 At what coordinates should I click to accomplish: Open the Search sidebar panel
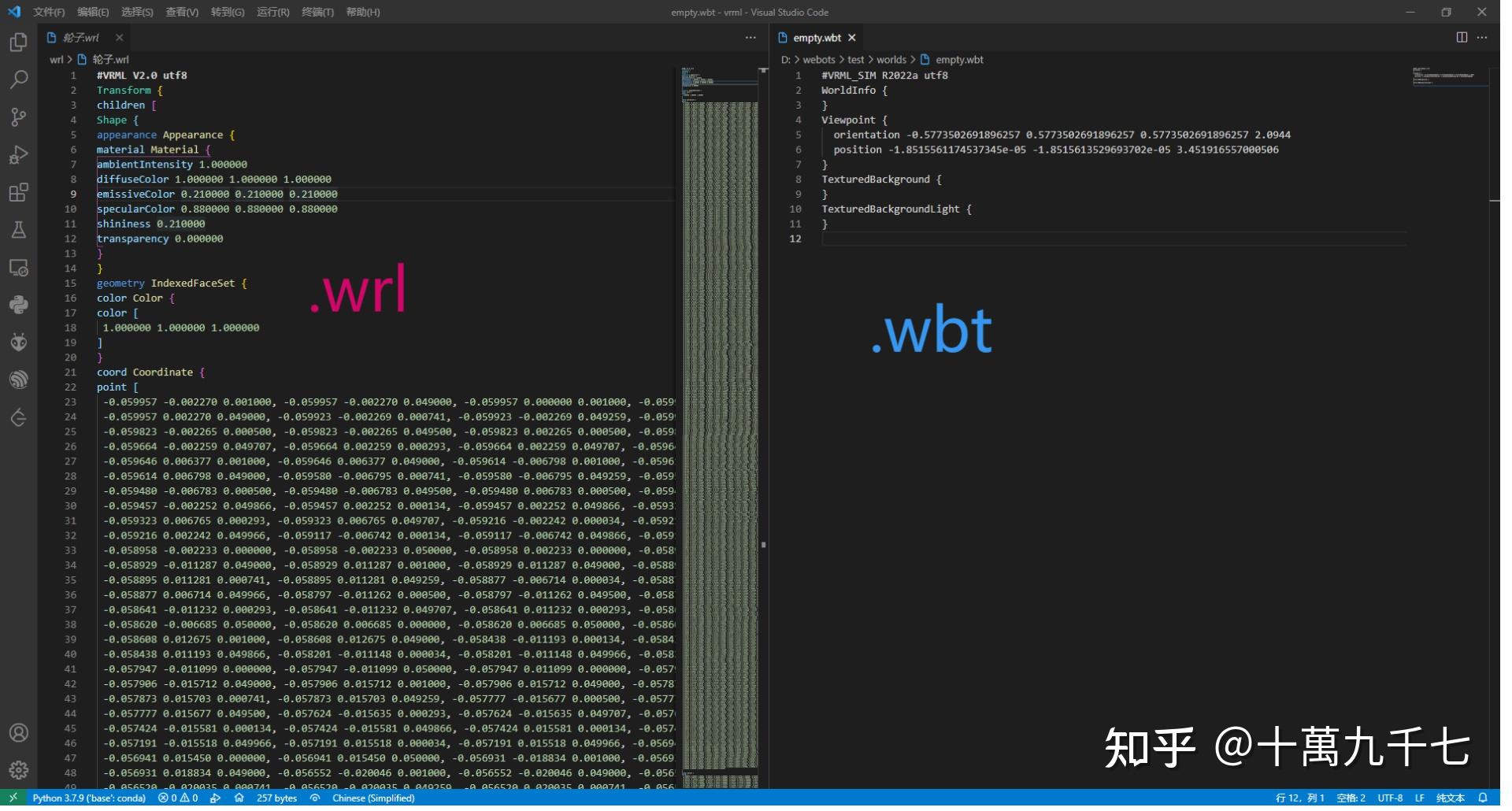pos(19,80)
